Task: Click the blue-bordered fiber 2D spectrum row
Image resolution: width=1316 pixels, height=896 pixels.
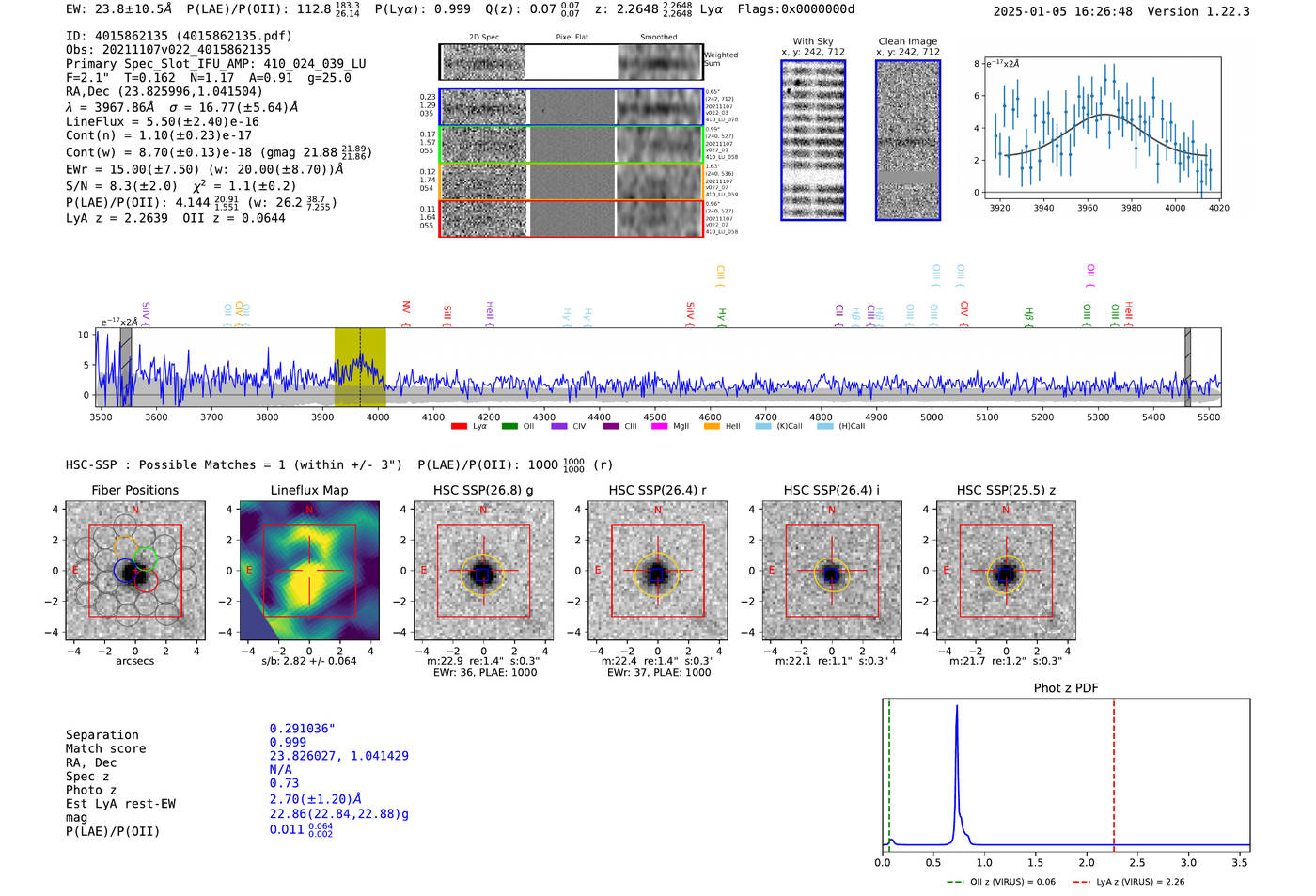Action: click(571, 107)
